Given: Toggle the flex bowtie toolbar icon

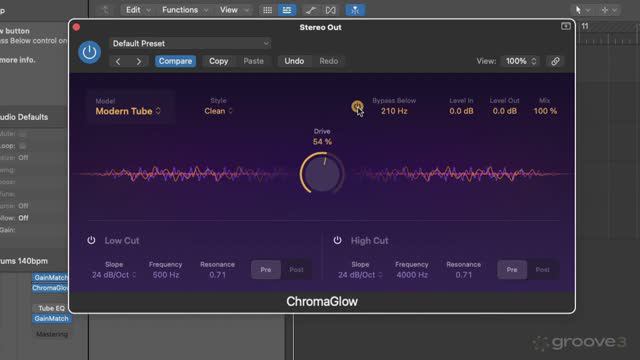Looking at the screenshot, I should 331,10.
